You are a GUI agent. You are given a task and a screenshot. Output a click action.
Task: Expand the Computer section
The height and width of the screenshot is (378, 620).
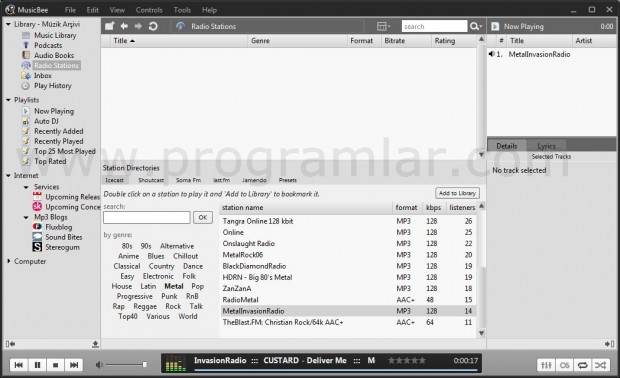(x=8, y=261)
